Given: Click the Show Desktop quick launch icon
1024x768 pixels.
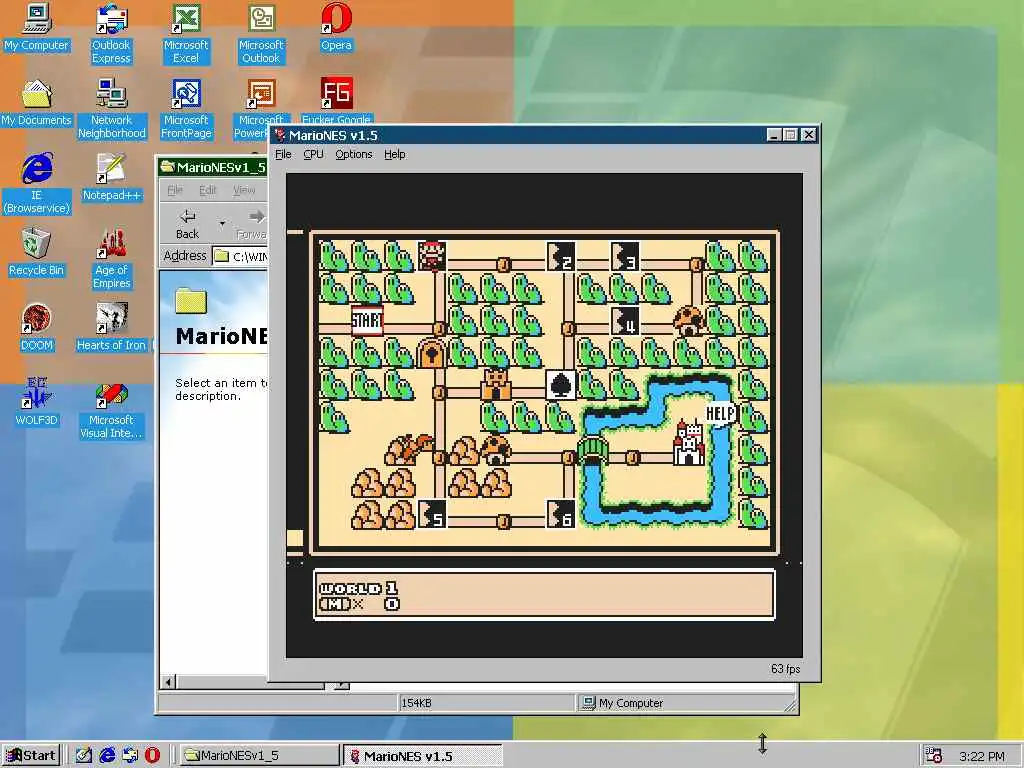Looking at the screenshot, I should click(84, 755).
